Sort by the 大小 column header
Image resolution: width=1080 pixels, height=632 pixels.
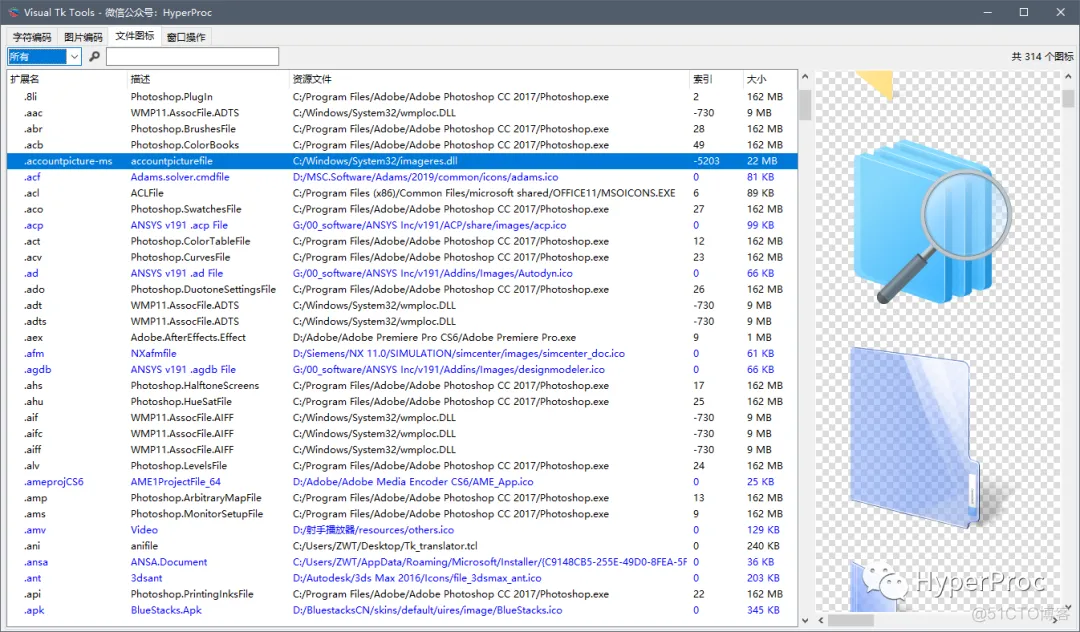(x=770, y=79)
